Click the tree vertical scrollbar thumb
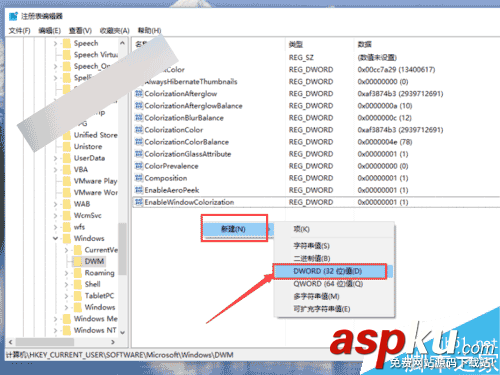 click(122, 249)
